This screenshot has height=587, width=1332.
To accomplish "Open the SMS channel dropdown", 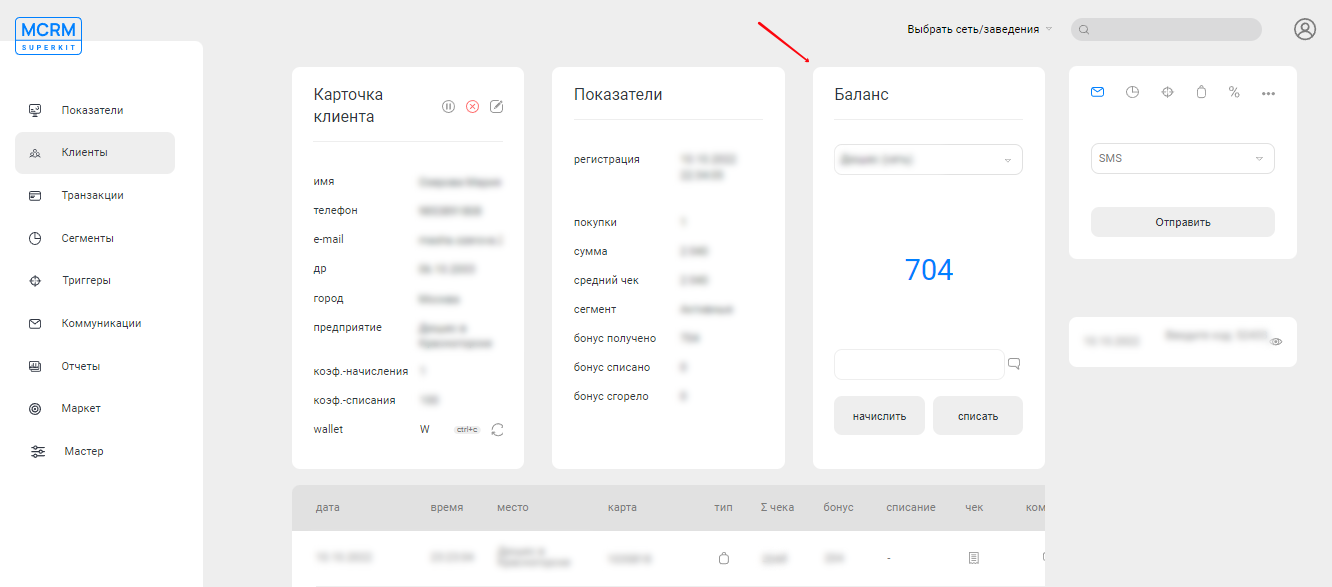I will tap(1182, 158).
